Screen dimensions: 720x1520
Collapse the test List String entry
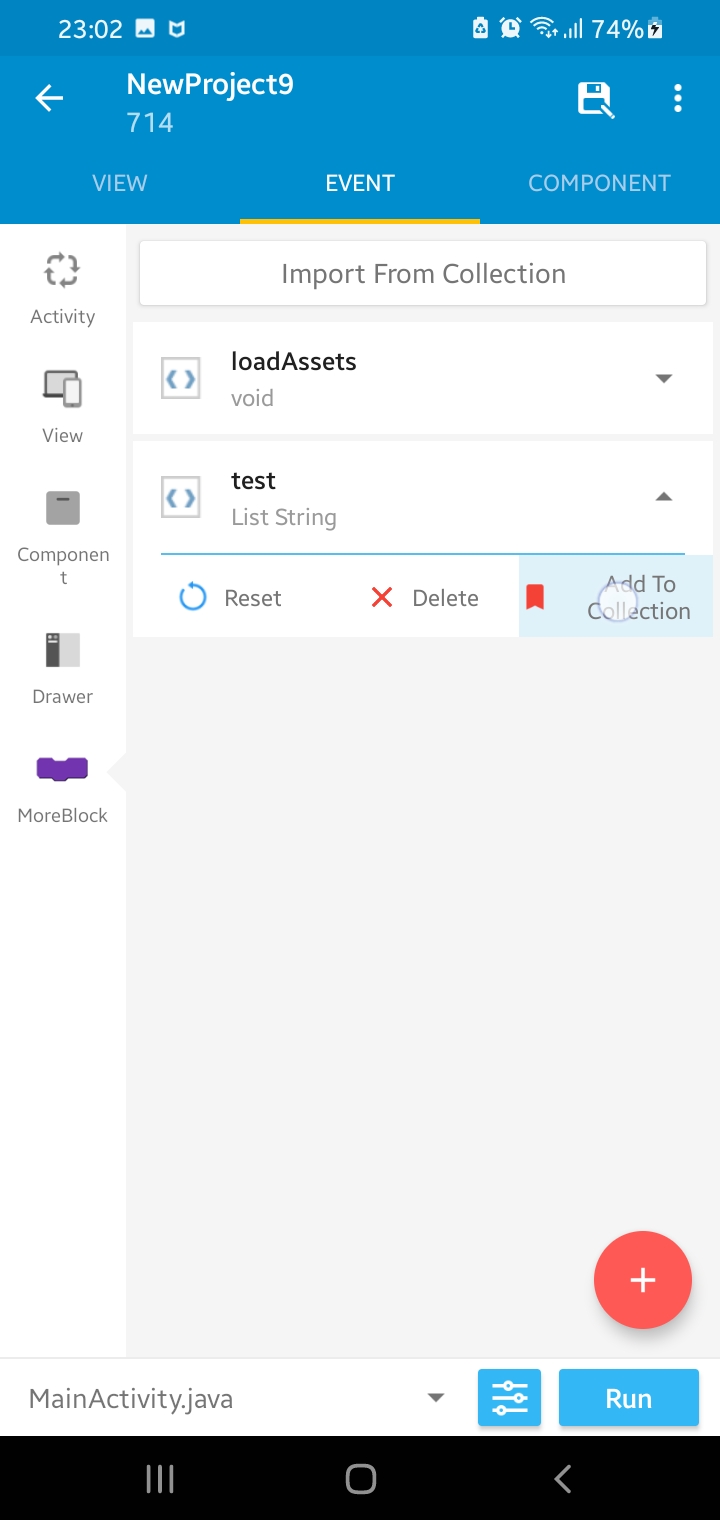click(664, 496)
